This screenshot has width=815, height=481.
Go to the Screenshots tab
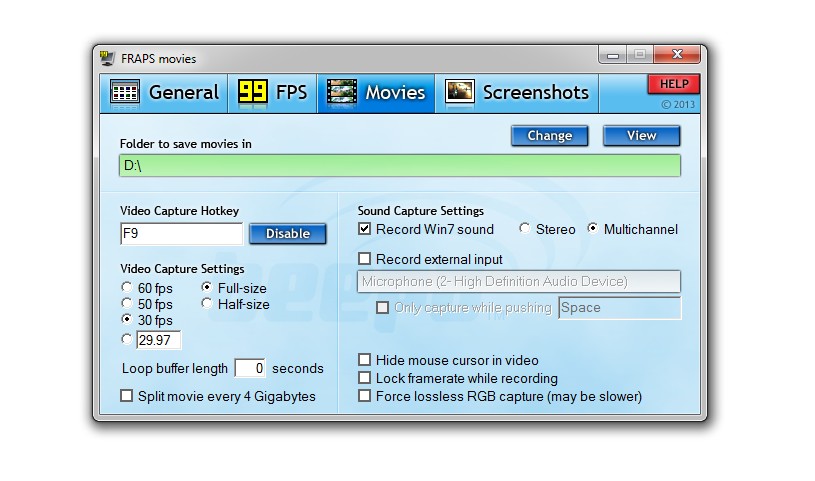517,93
